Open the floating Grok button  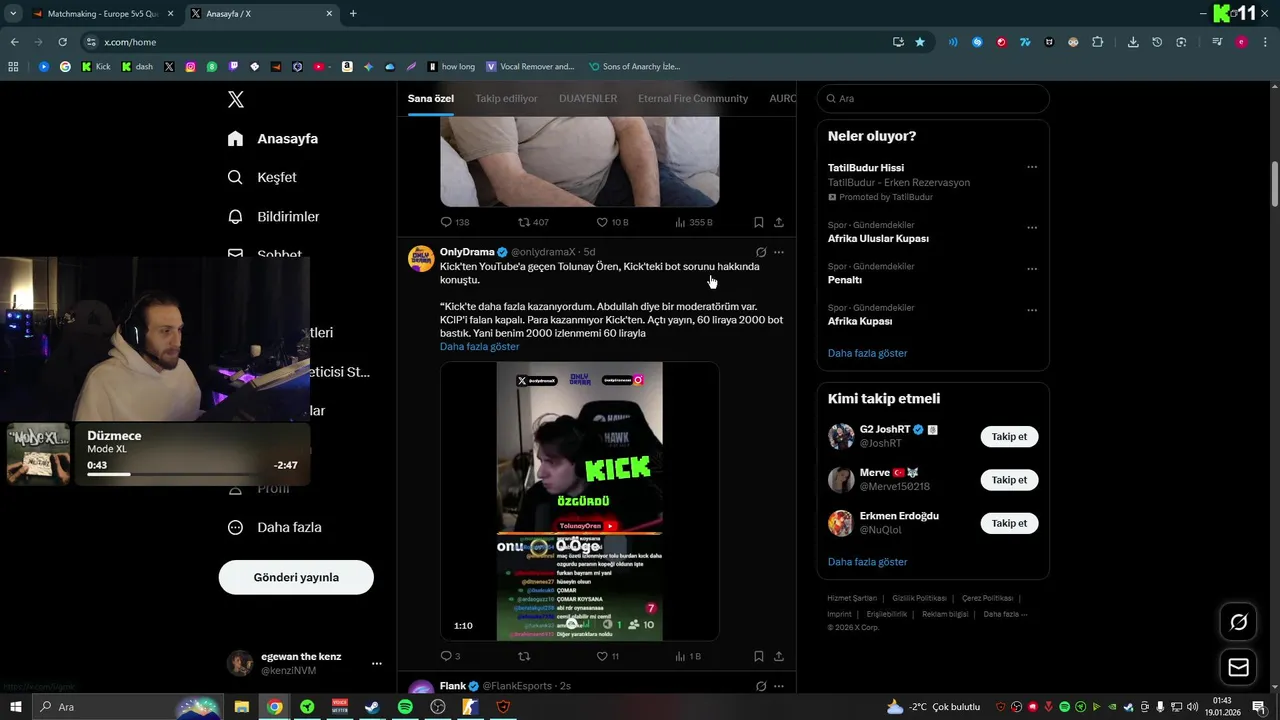[1238, 622]
